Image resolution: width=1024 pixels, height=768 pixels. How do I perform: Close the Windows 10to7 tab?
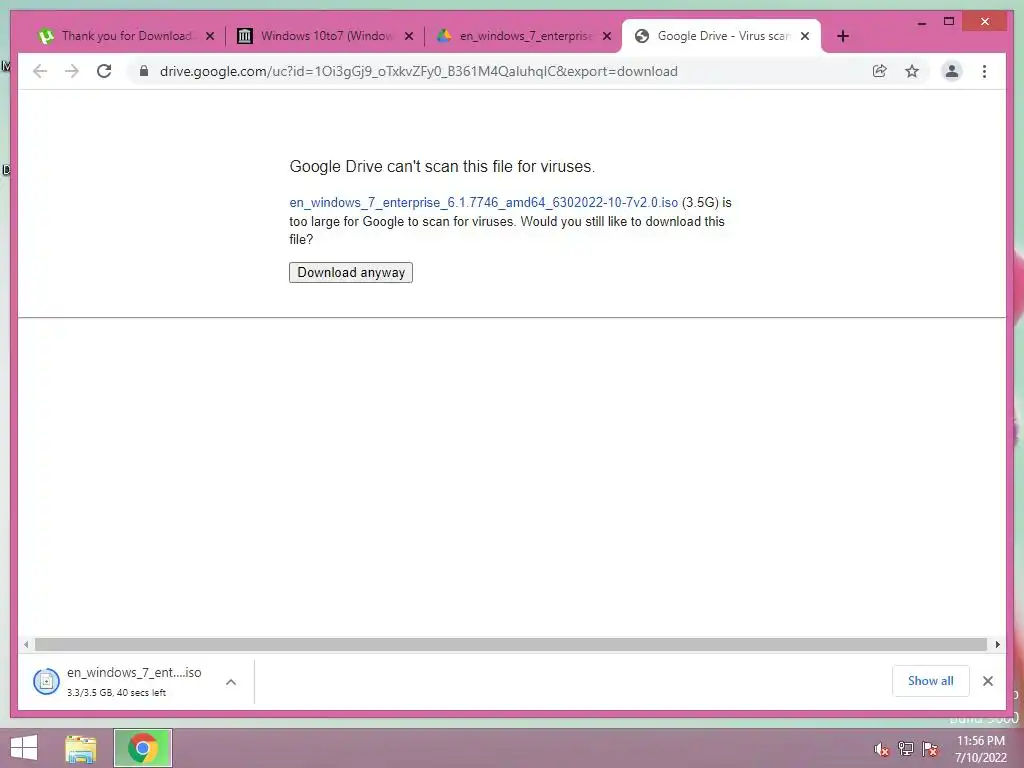point(409,36)
